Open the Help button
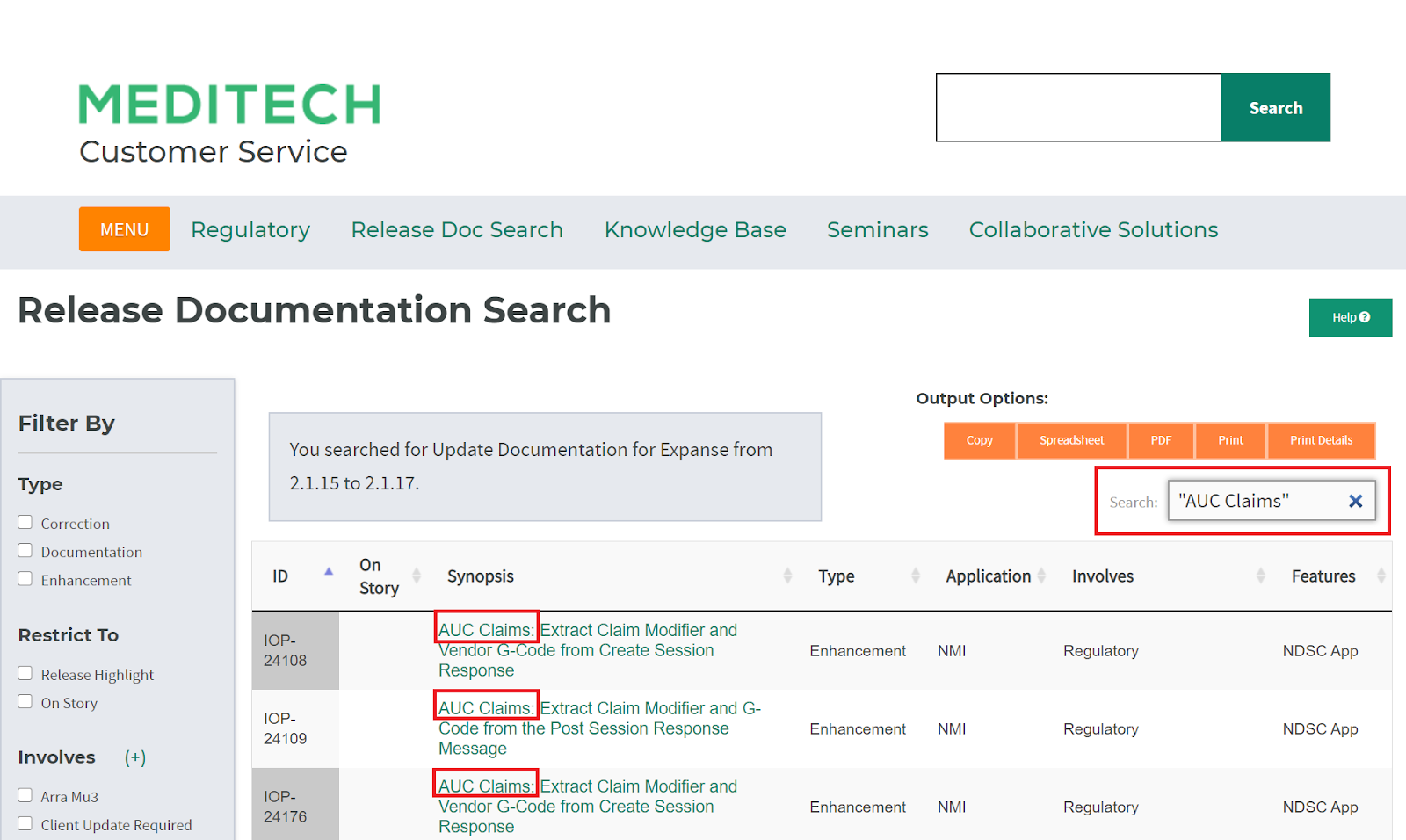1406x840 pixels. 1351,317
